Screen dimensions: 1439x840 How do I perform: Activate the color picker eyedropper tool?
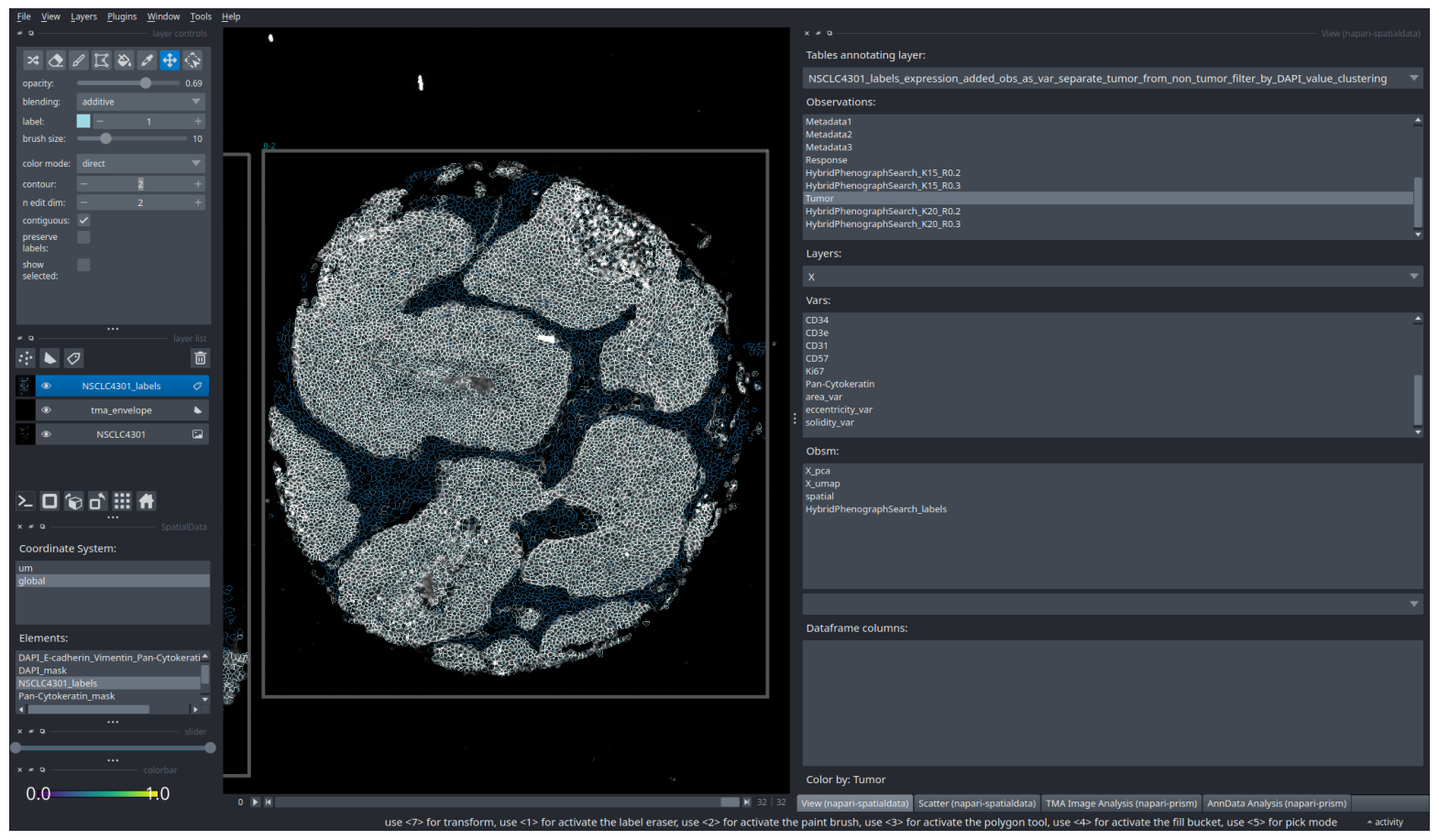tap(147, 60)
